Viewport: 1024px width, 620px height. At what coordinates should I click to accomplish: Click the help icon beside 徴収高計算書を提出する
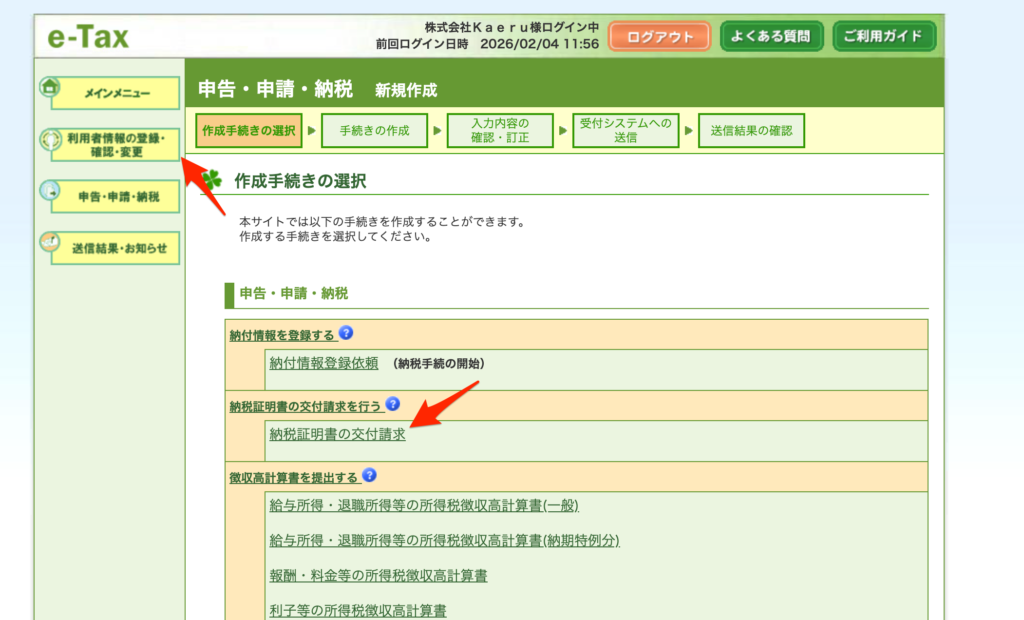pyautogui.click(x=370, y=476)
